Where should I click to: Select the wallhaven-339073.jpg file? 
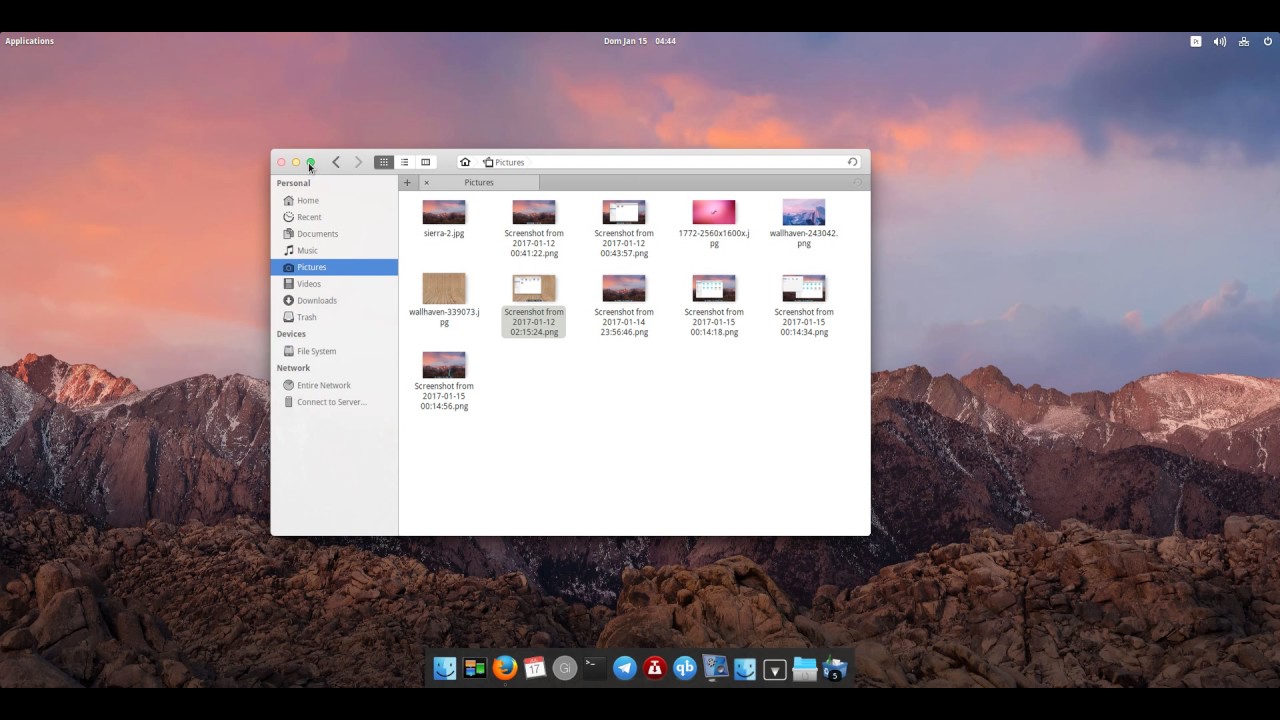444,300
